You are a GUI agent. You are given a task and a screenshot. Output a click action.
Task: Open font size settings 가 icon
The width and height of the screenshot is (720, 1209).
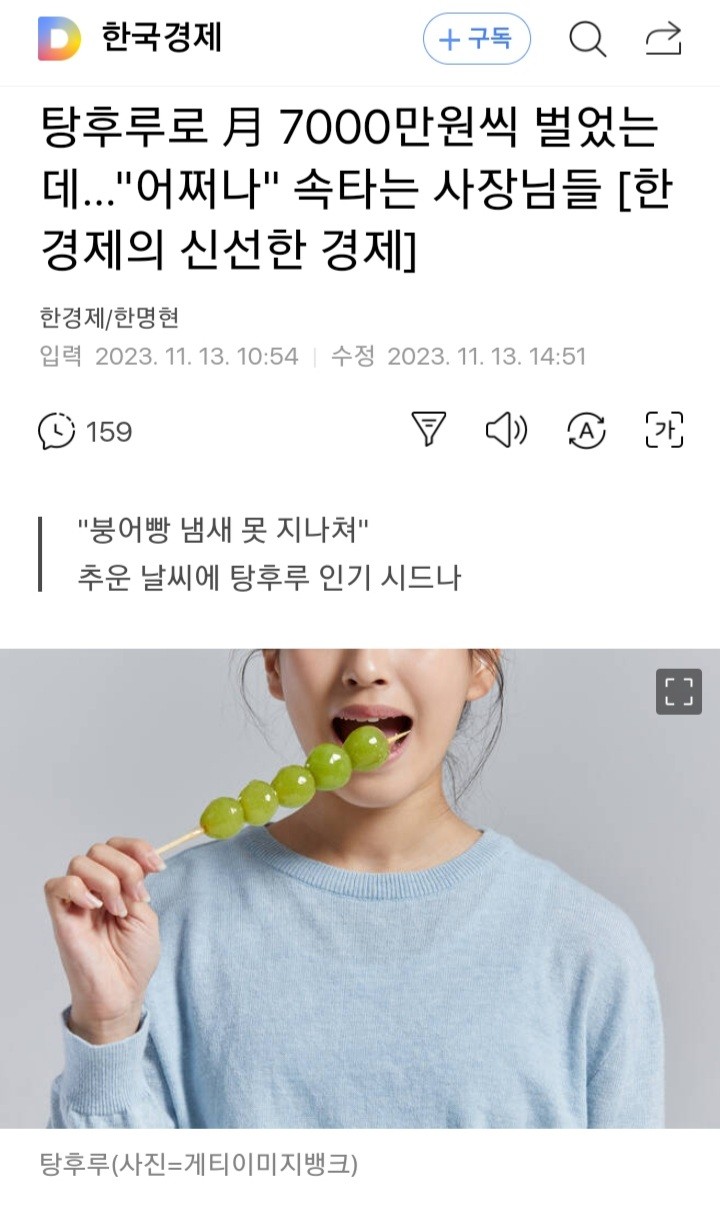click(663, 430)
